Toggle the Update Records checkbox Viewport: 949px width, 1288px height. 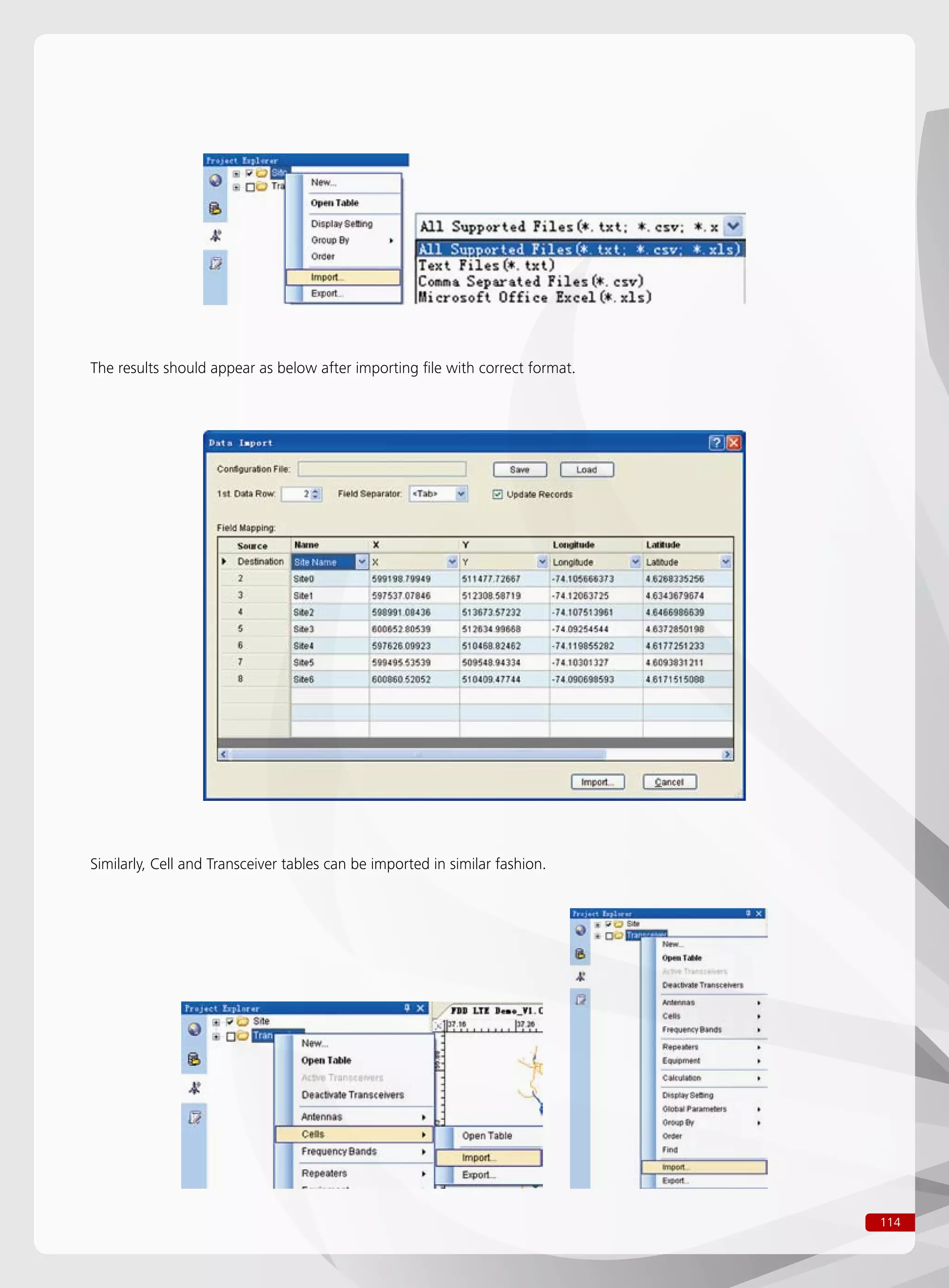click(x=498, y=494)
